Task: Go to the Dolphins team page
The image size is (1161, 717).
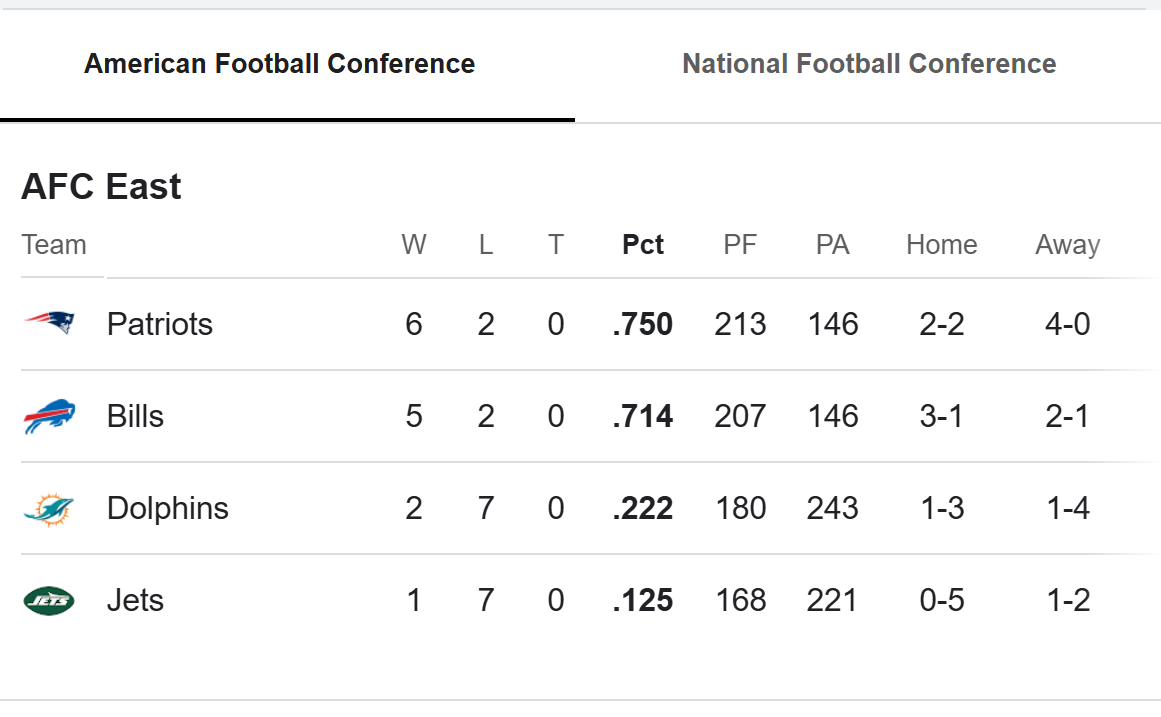Action: 167,508
